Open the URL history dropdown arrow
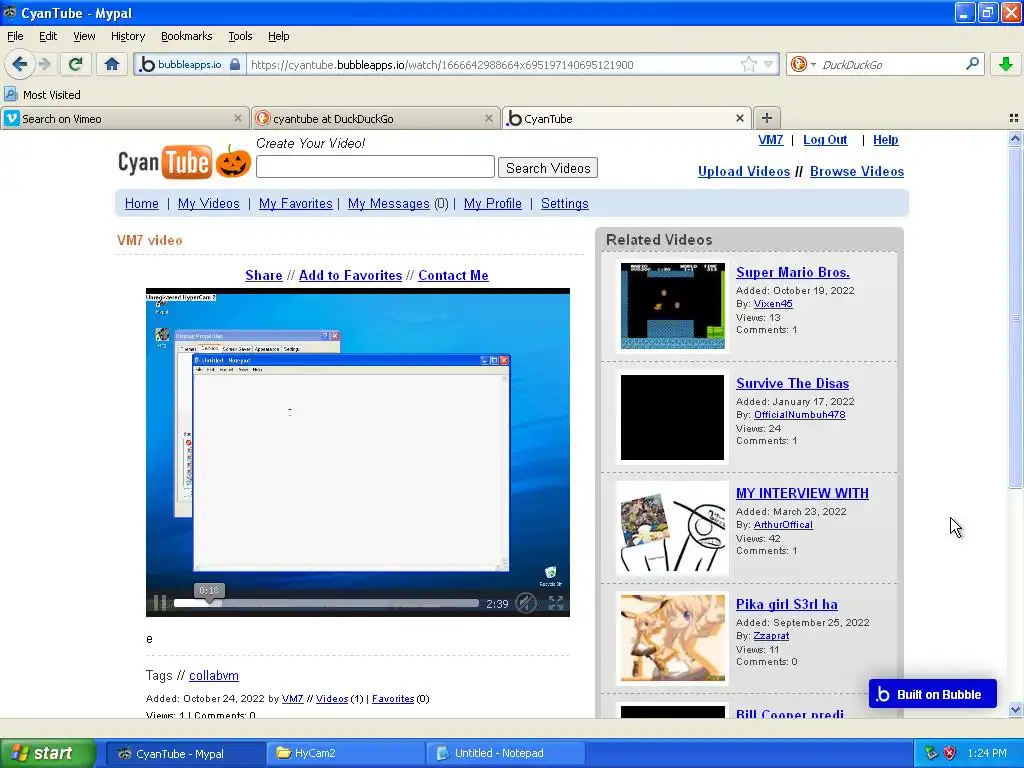This screenshot has height=768, width=1024. [769, 64]
